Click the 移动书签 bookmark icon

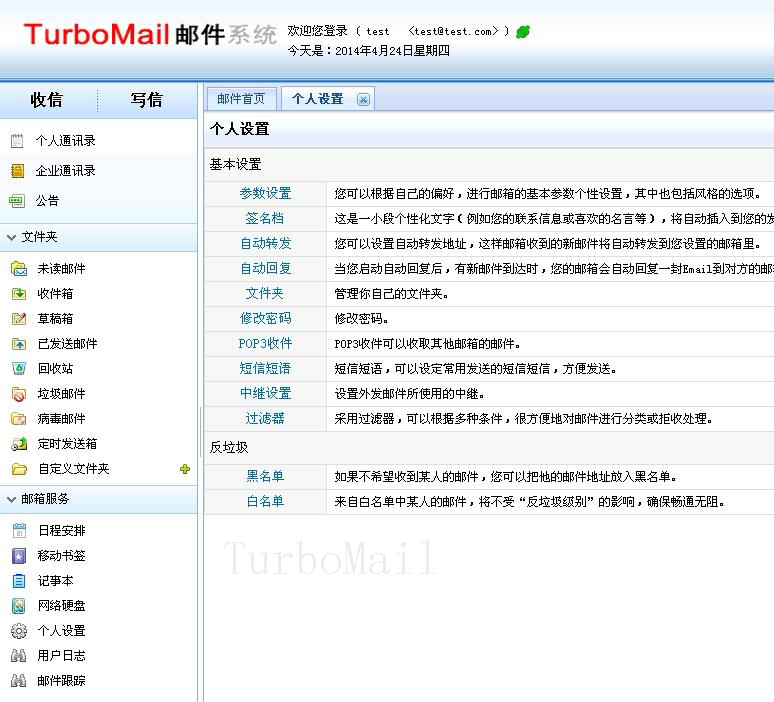pos(19,556)
